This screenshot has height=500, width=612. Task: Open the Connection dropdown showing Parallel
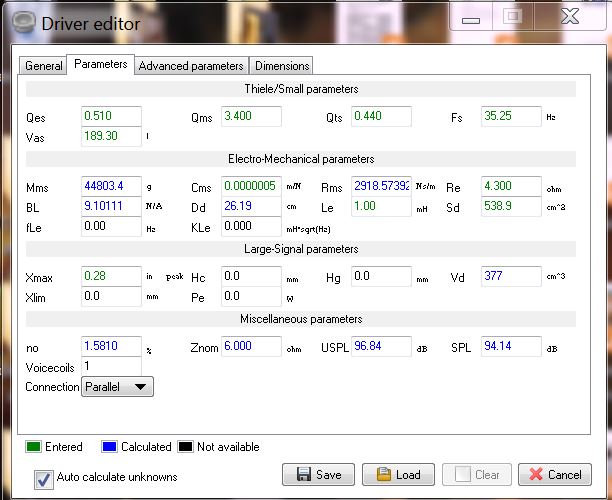(x=117, y=387)
